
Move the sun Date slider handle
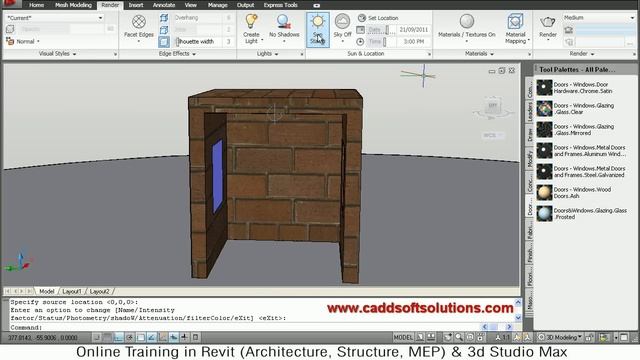pos(387,30)
